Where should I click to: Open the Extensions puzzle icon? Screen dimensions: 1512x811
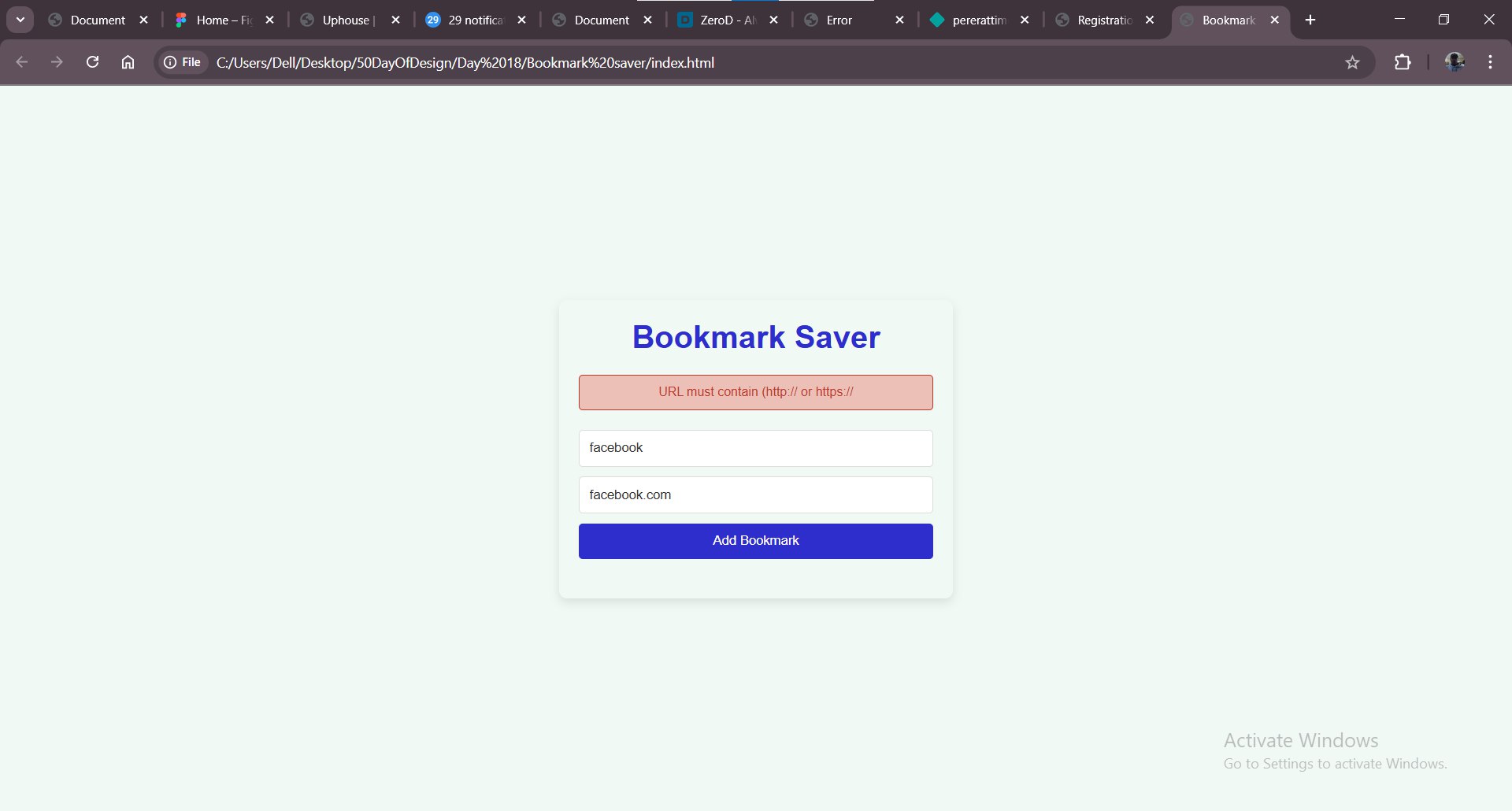coord(1403,62)
